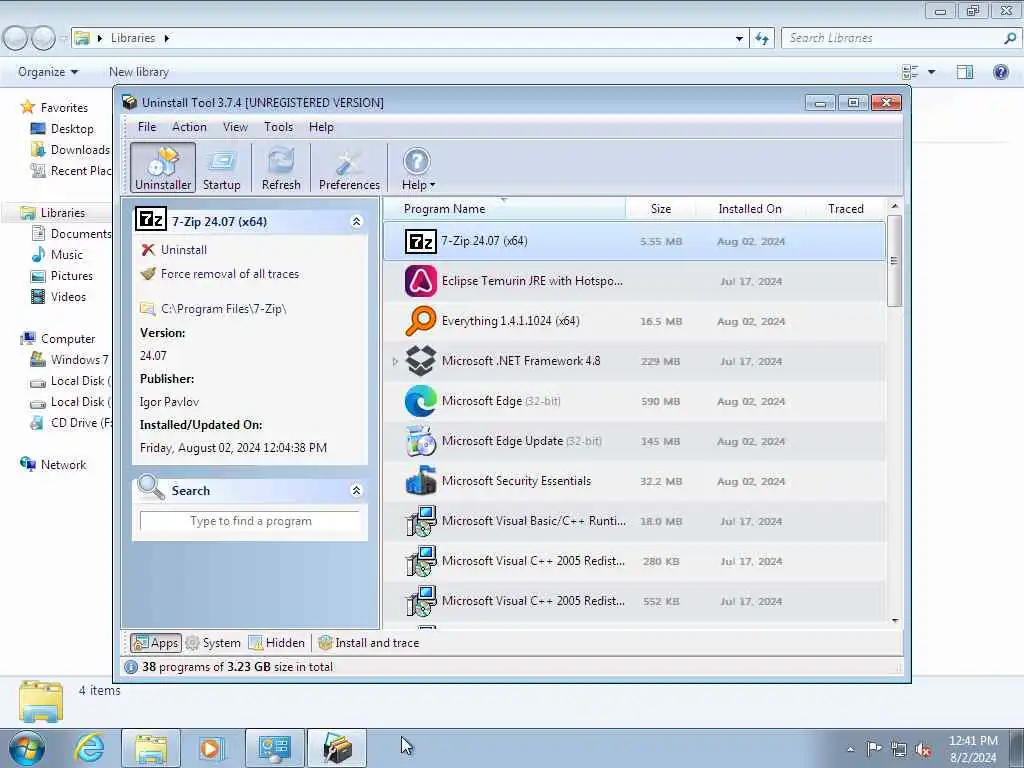Click the Search magnifier icon

pyautogui.click(x=150, y=487)
